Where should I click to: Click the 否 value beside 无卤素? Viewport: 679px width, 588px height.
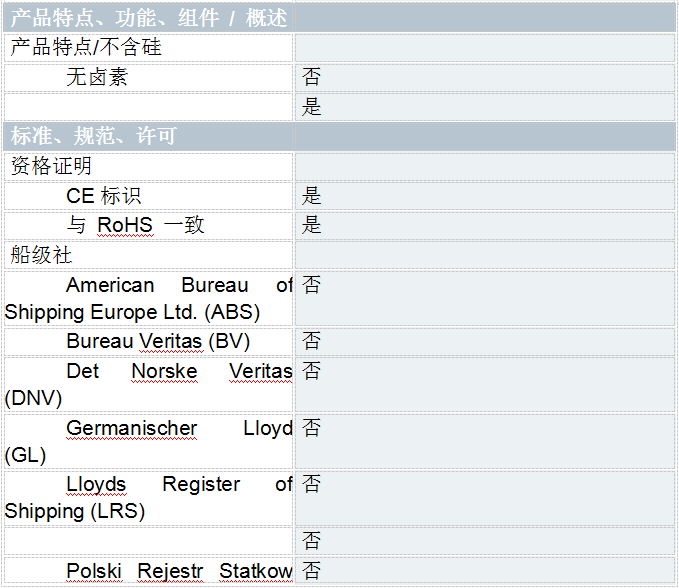(311, 77)
